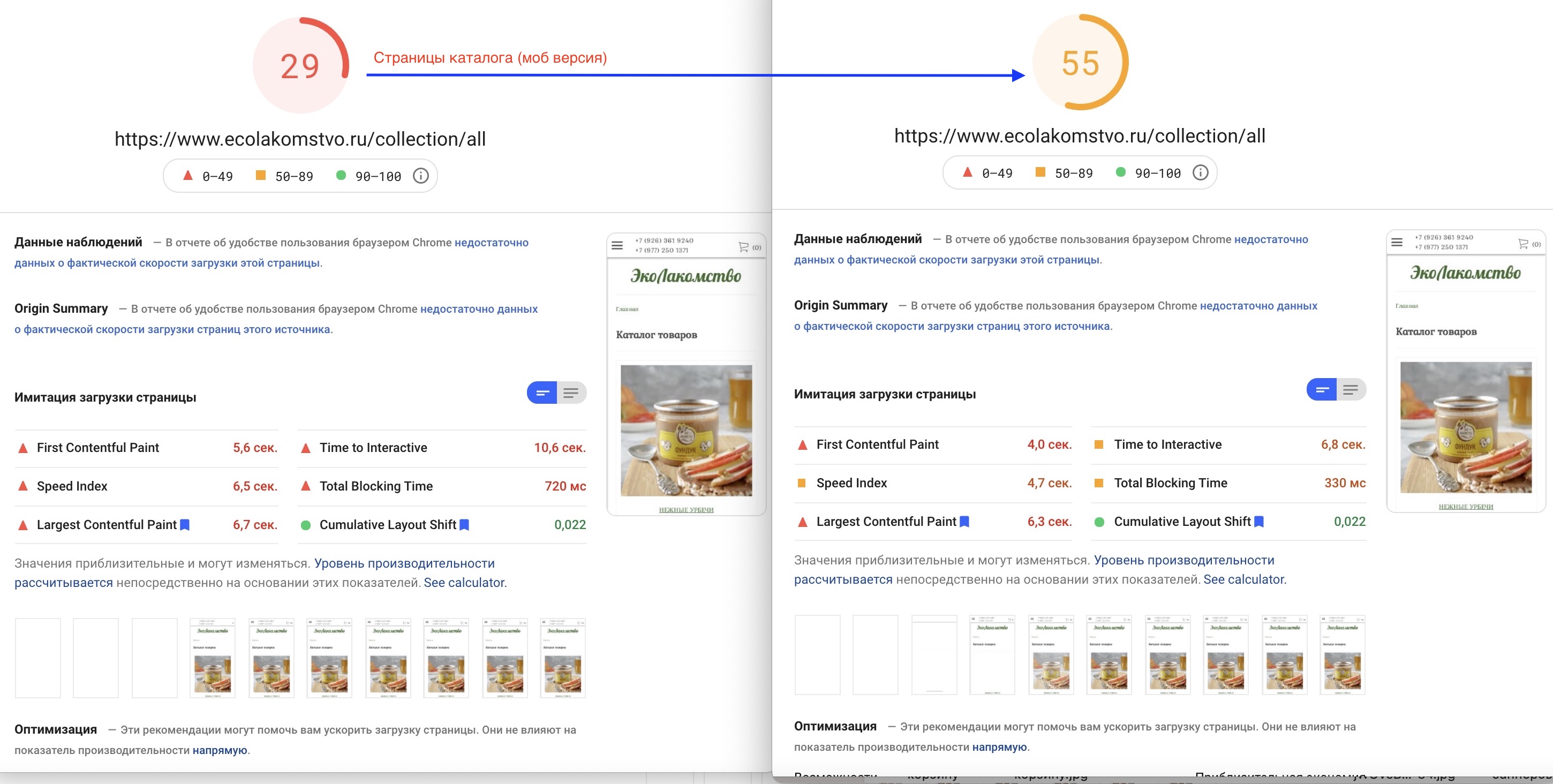This screenshot has width=1553, height=784.
Task: Click cart icon in right mobile preview
Action: click(1522, 244)
